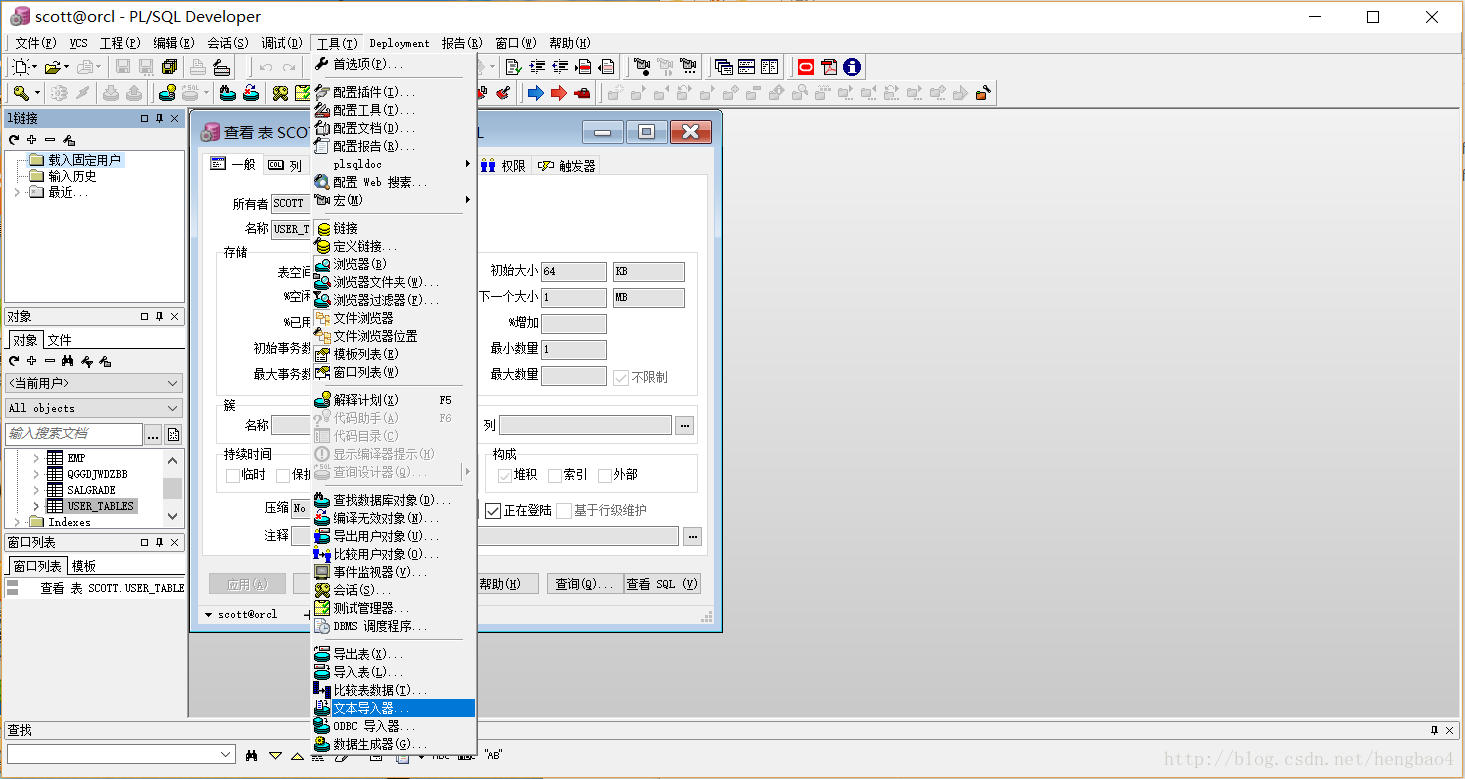This screenshot has height=779, width=1465.
Task: Expand the USER_TABLES node
Action: coord(36,506)
